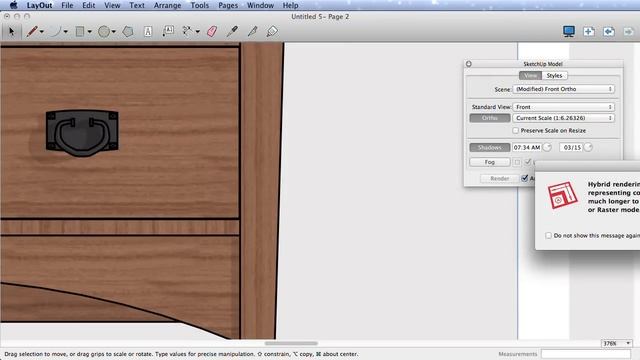
Task: Open the Apple menu
Action: (13, 5)
